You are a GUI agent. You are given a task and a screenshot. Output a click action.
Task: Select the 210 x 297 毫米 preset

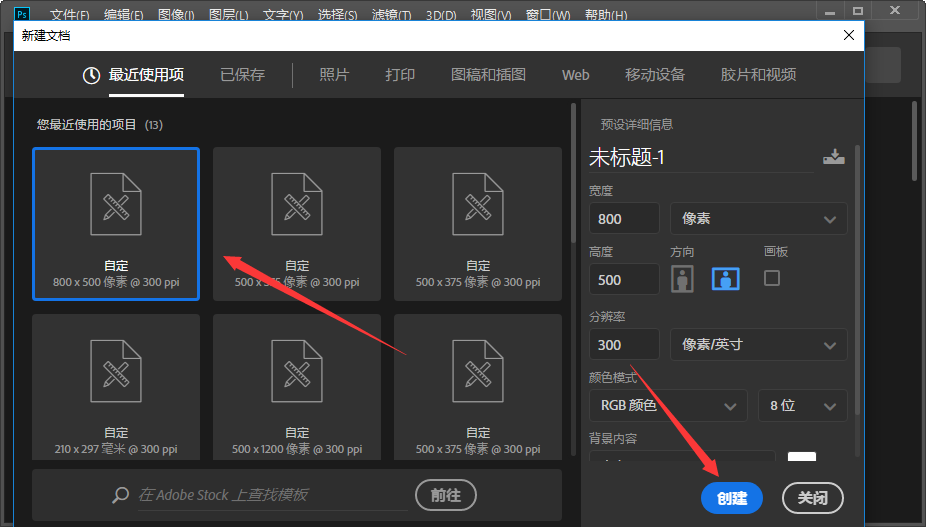pyautogui.click(x=116, y=387)
